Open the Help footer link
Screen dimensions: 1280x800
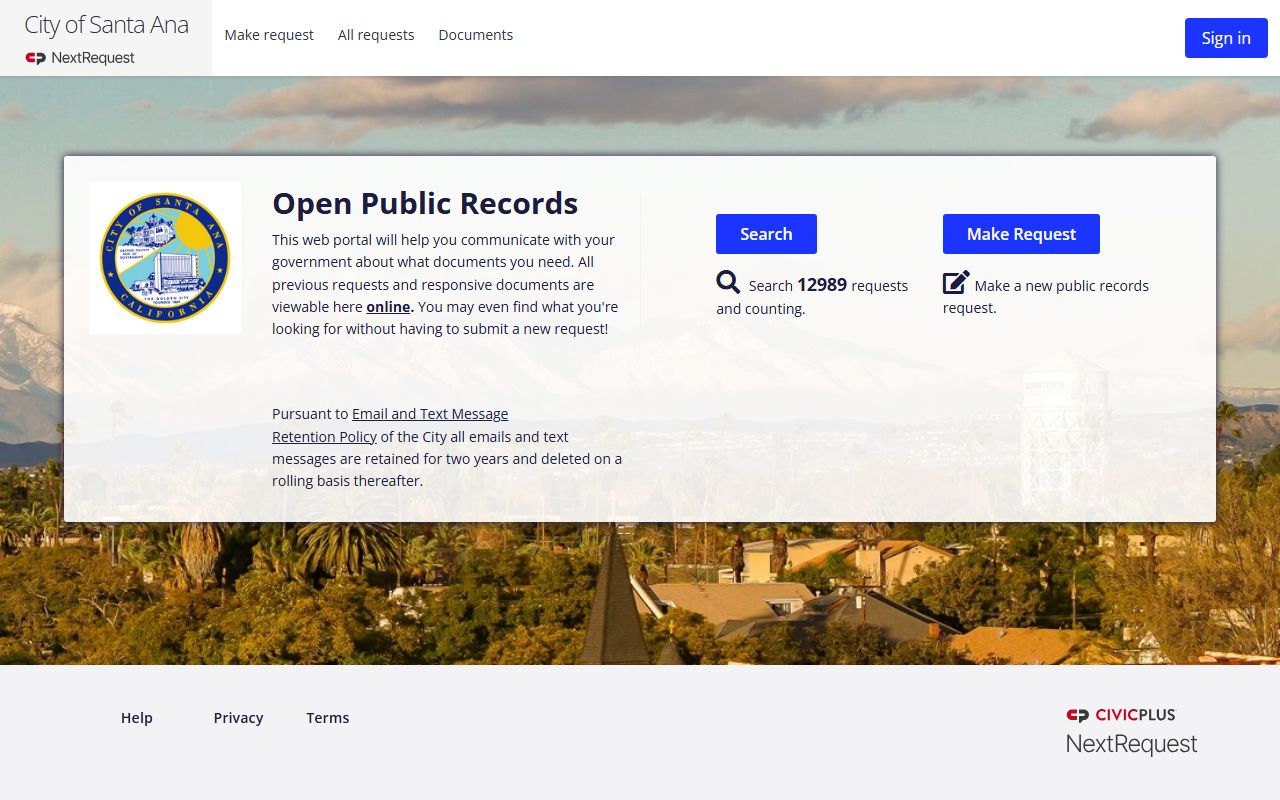pos(137,718)
